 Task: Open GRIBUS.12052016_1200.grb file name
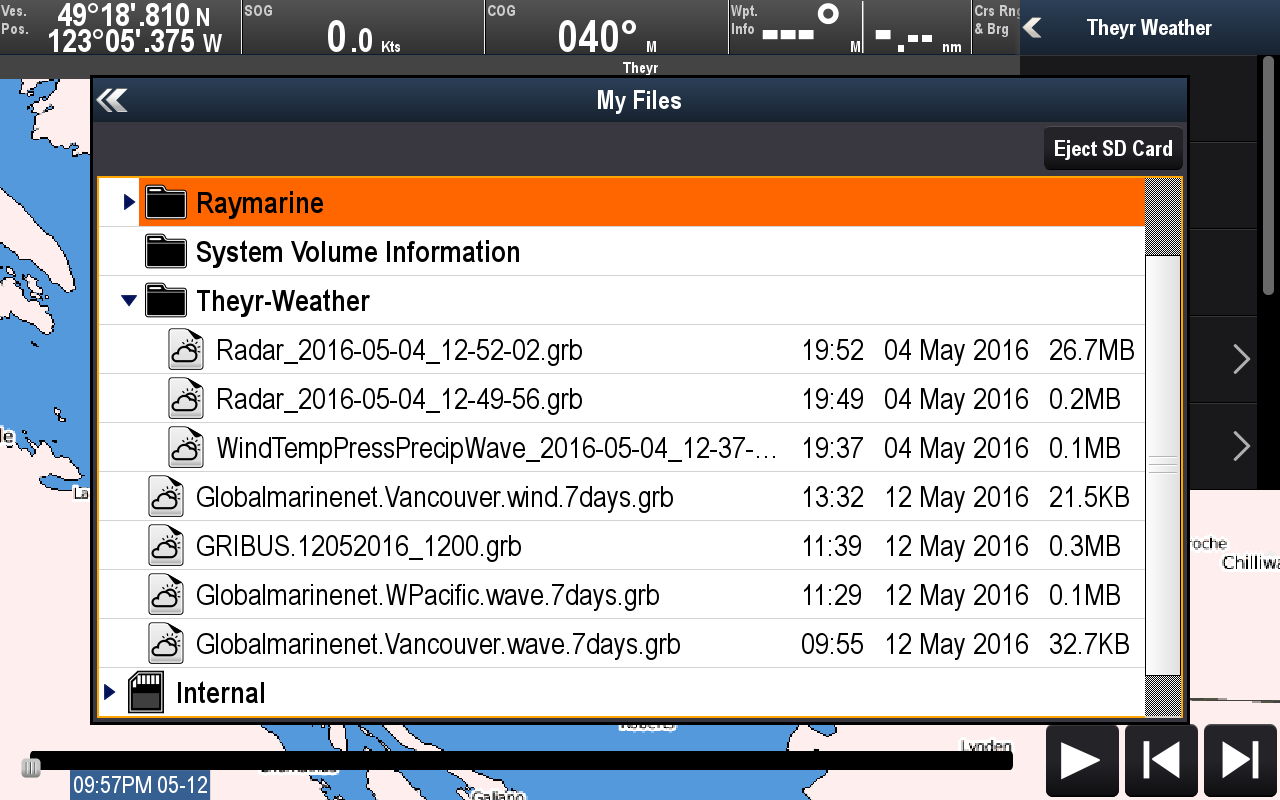tap(359, 546)
